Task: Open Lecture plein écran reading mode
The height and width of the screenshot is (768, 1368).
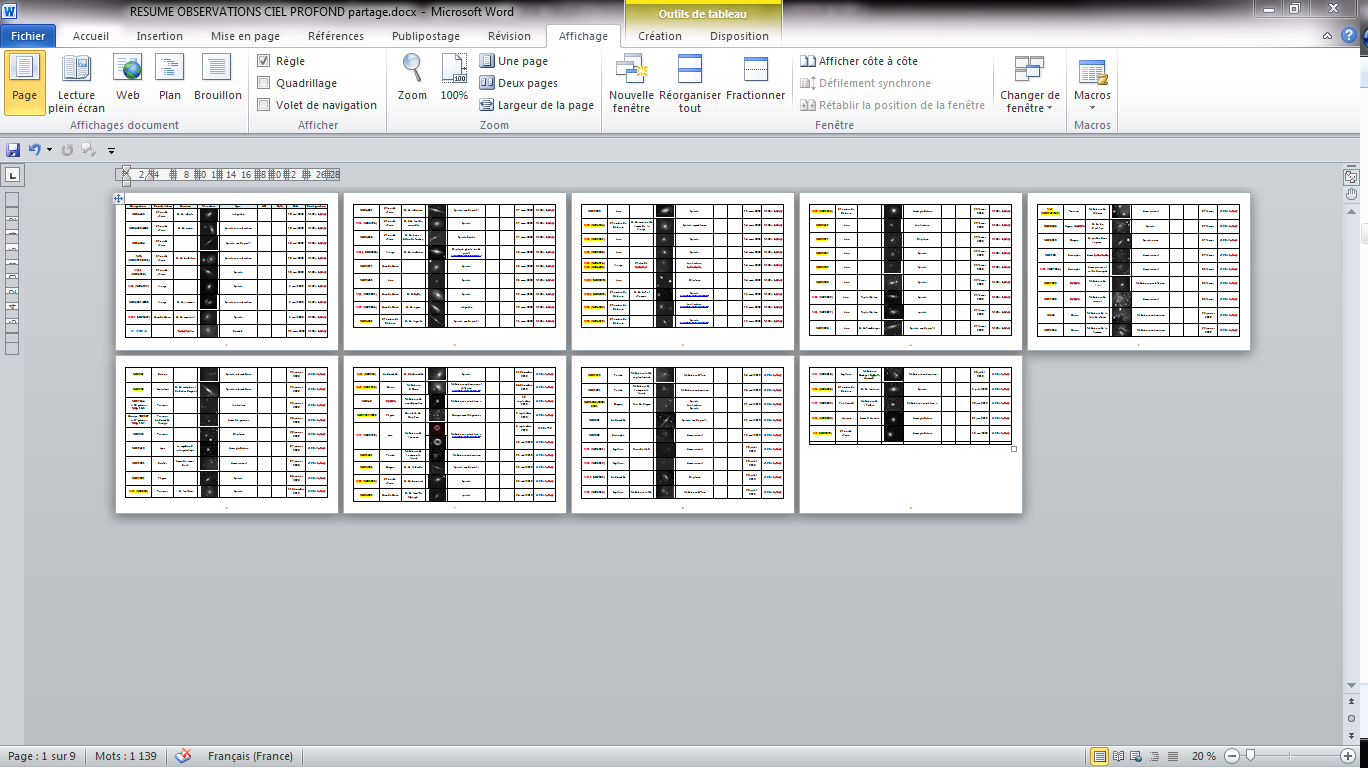Action: (76, 83)
